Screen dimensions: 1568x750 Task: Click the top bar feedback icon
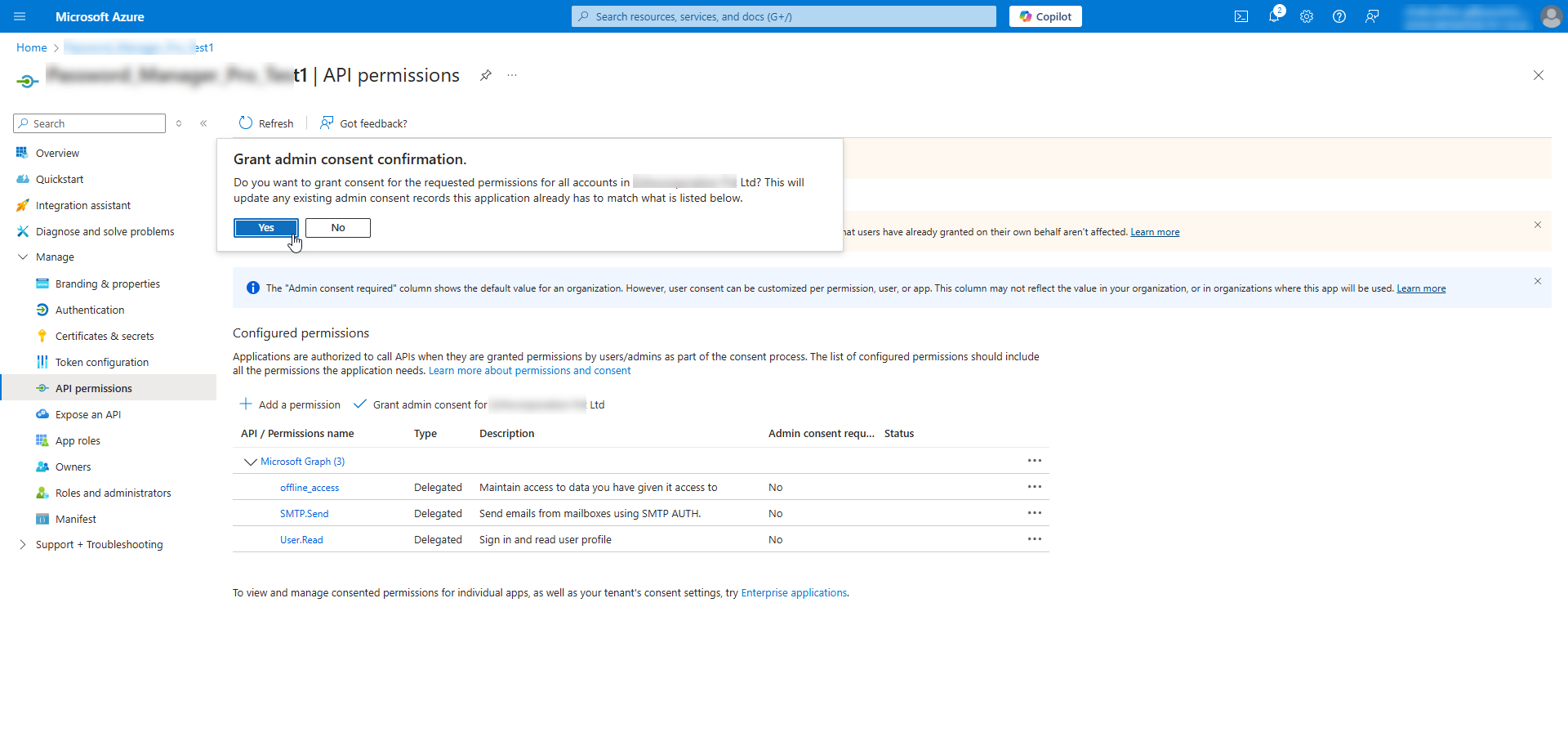click(1372, 16)
